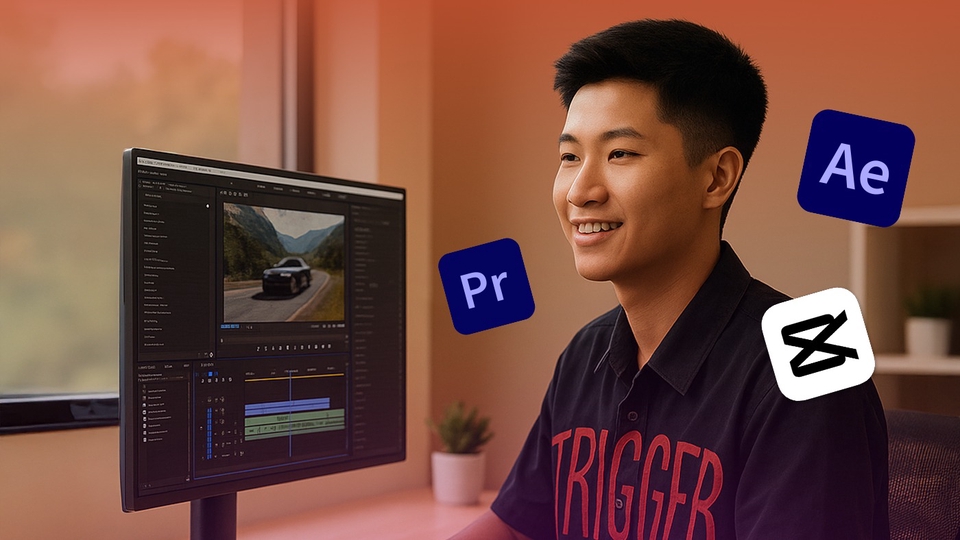Screen dimensions: 960x540
Task: Click the blue timecode under the preview
Action: (230, 326)
